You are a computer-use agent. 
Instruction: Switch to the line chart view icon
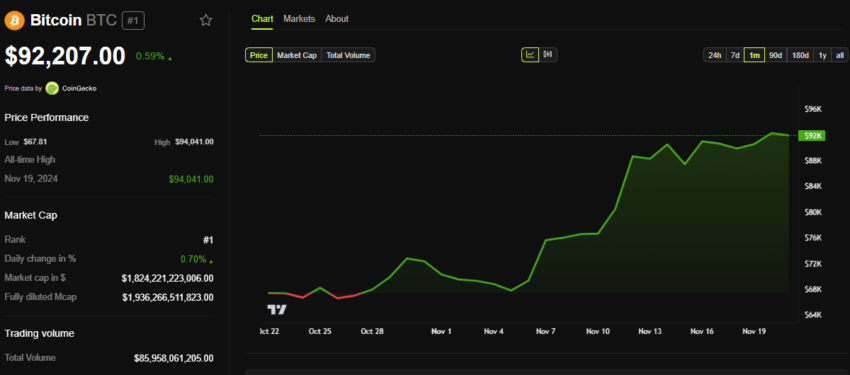(530, 55)
